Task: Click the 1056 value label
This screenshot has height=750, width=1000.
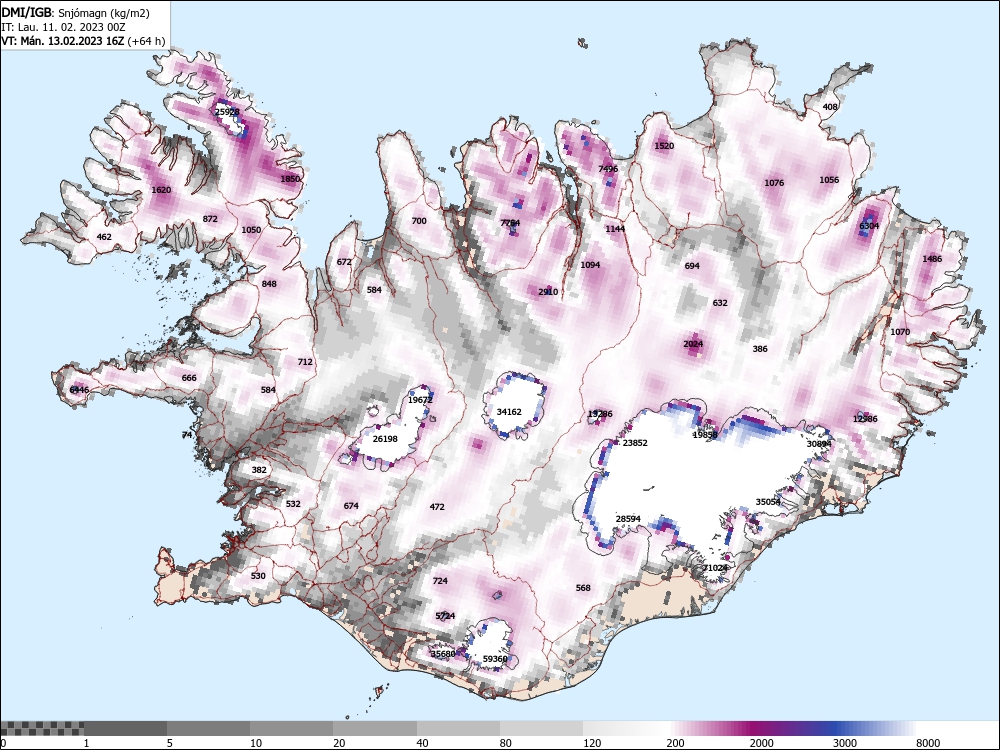Action: 829,180
